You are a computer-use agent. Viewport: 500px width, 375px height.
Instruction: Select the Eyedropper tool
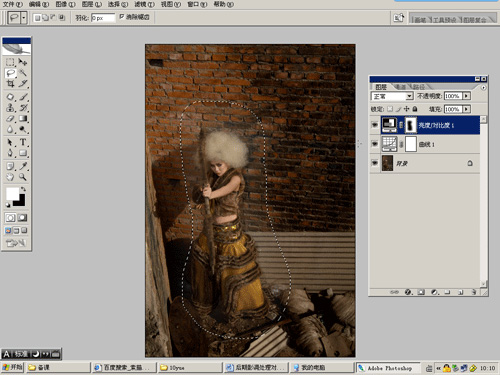[23, 166]
